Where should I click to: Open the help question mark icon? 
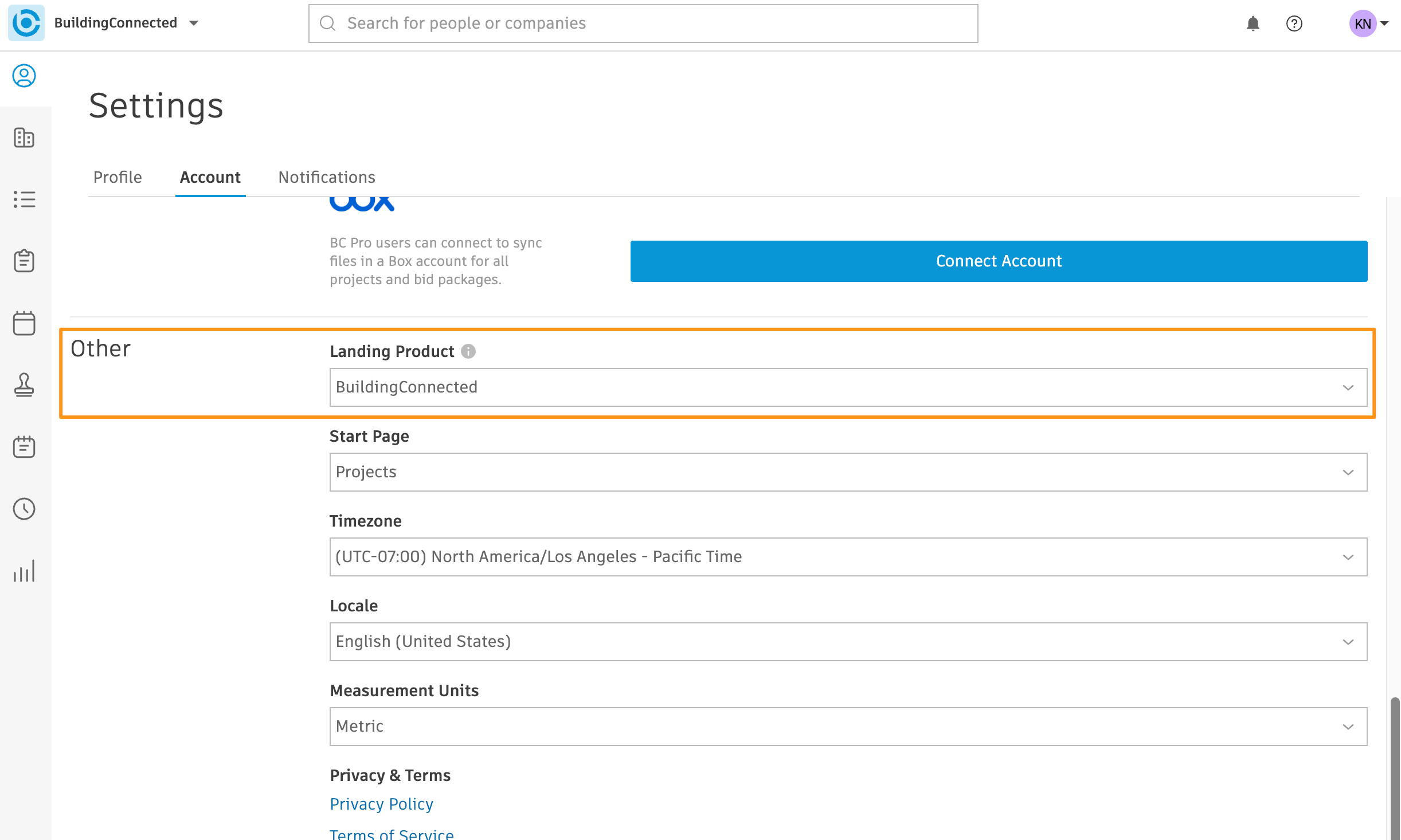pyautogui.click(x=1294, y=23)
